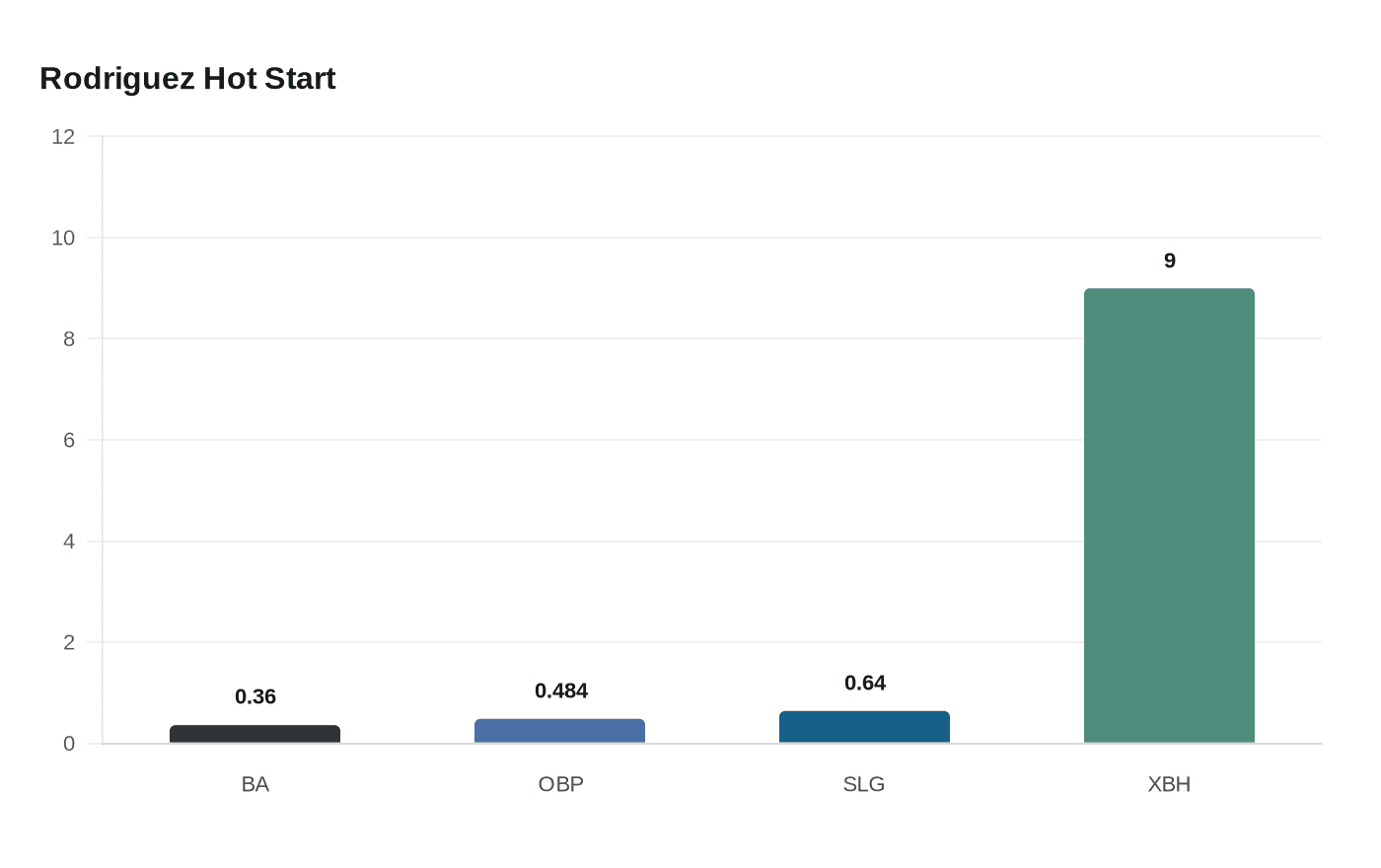
Task: Click the y-axis tick label 8
Action: pyautogui.click(x=69, y=339)
